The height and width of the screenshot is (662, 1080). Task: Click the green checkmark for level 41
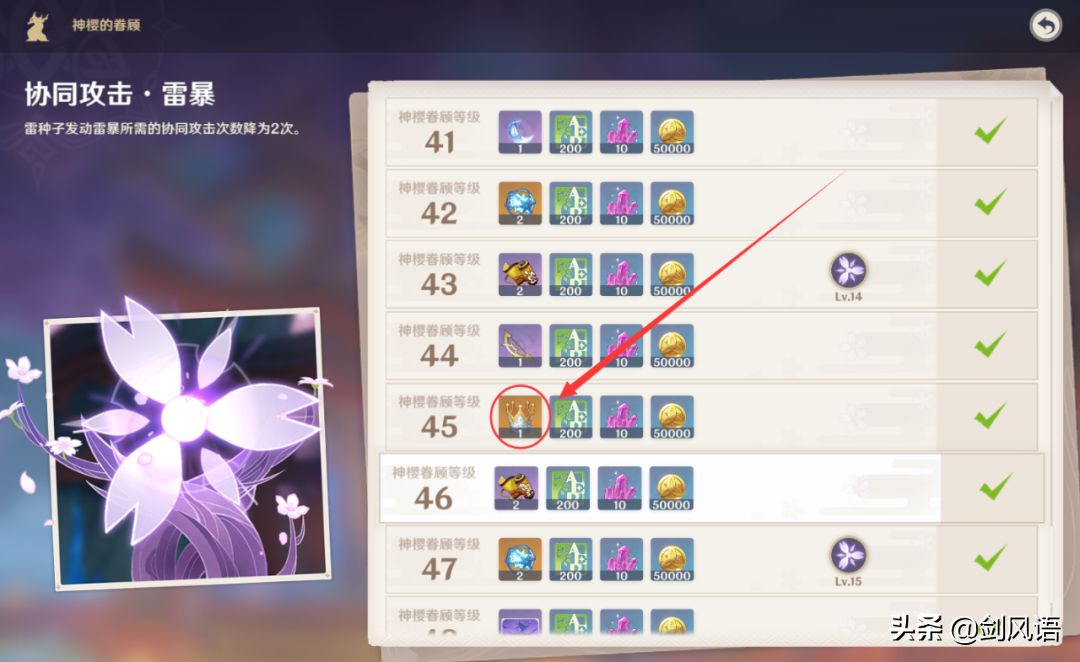point(990,130)
